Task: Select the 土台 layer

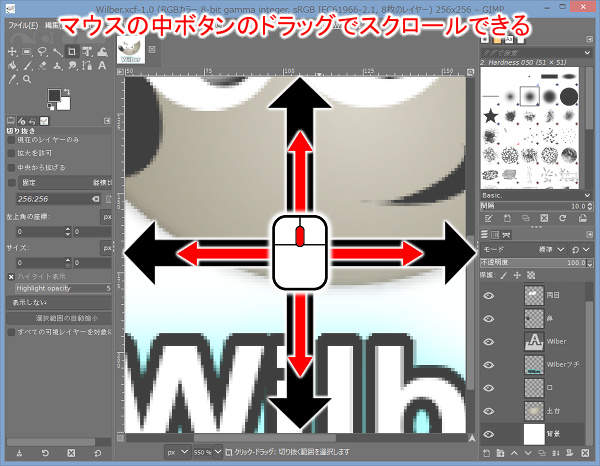Action: click(x=533, y=411)
